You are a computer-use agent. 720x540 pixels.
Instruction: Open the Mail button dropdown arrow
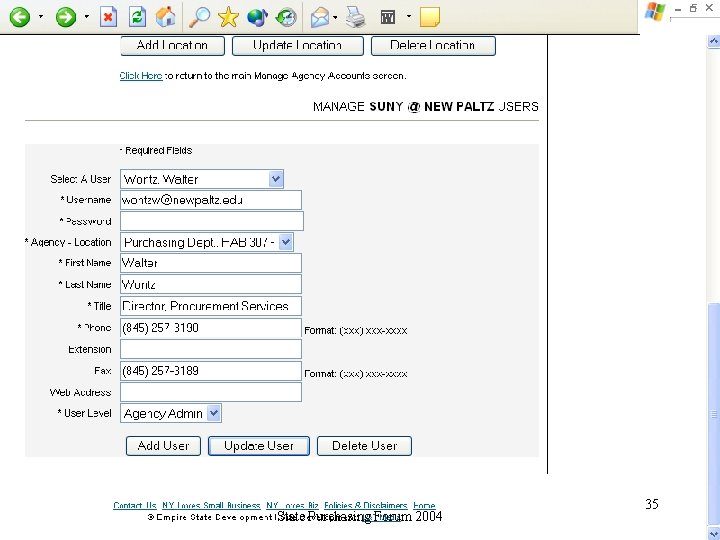click(335, 17)
